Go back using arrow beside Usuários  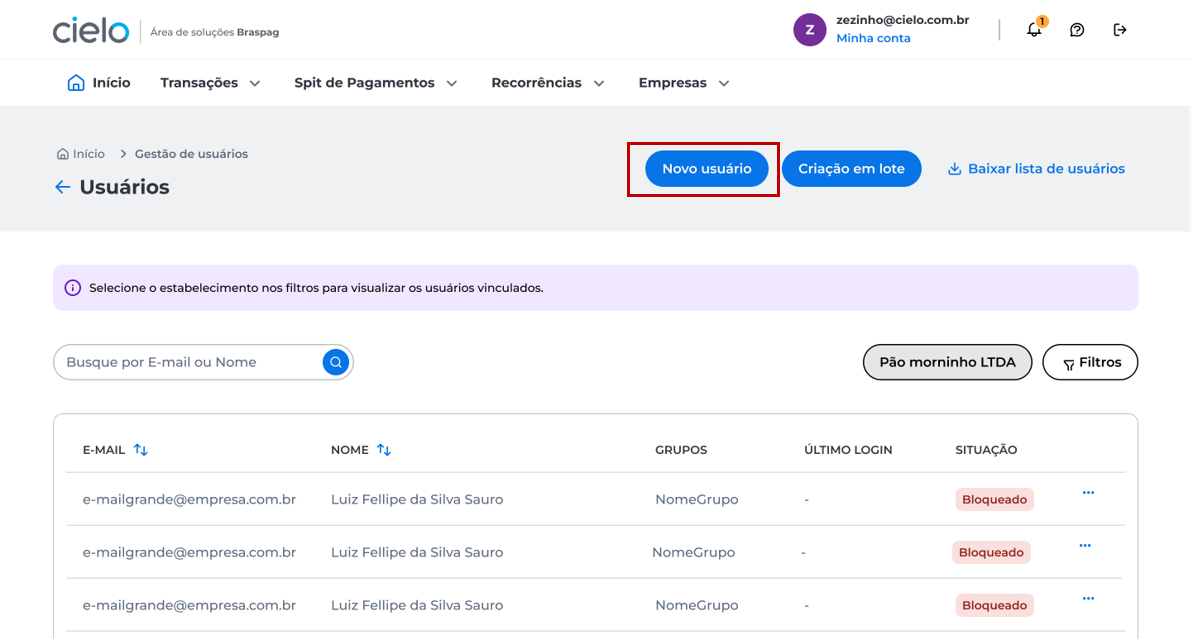(x=63, y=187)
